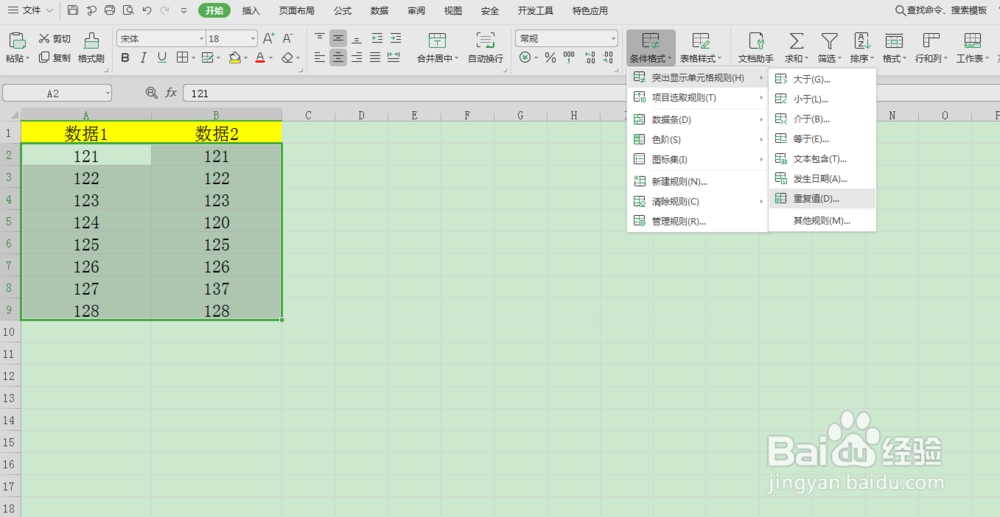This screenshot has width=1000, height=517.
Task: Toggle center horizontal alignment
Action: (x=339, y=57)
